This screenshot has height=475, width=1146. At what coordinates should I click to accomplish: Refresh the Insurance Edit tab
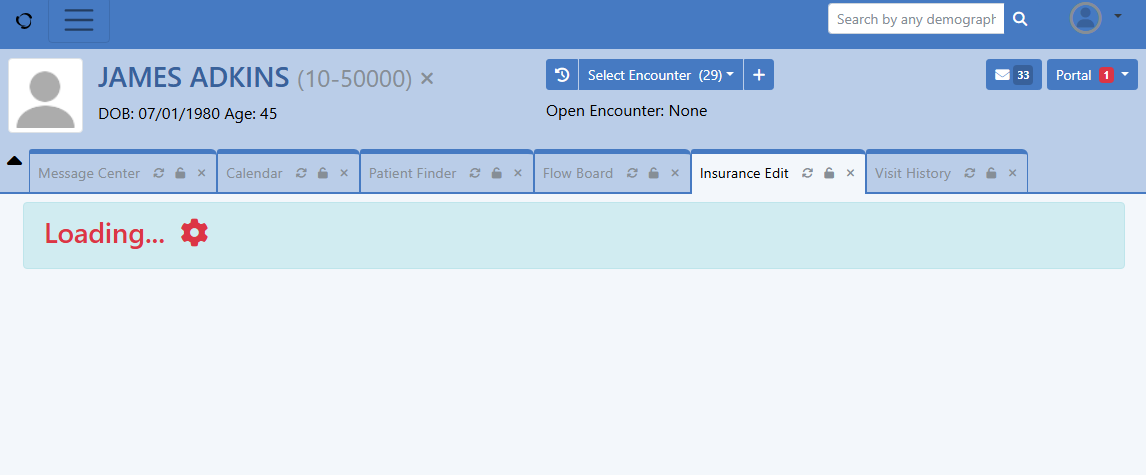pos(808,173)
